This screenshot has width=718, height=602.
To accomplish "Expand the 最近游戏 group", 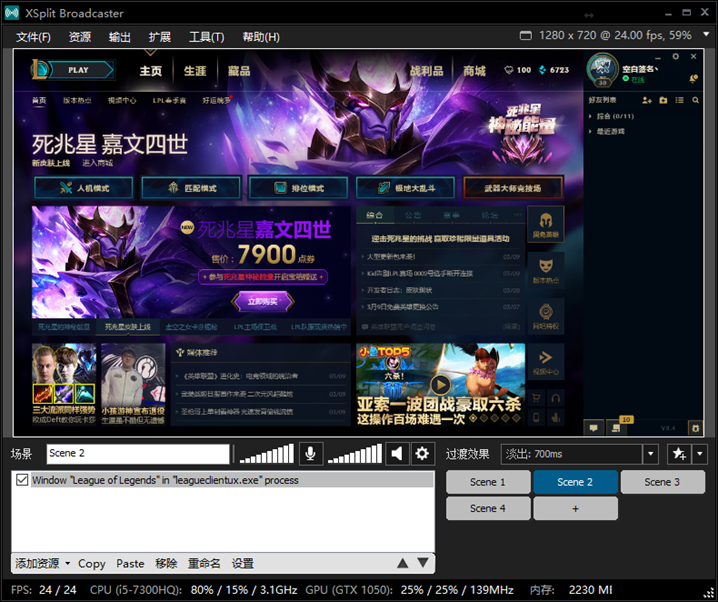I will pos(607,131).
